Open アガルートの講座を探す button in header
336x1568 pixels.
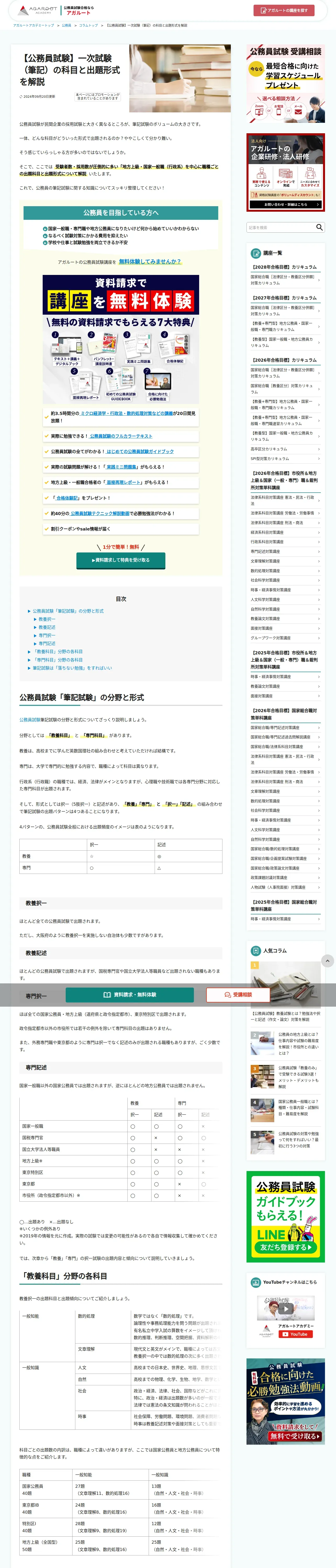coord(284,10)
